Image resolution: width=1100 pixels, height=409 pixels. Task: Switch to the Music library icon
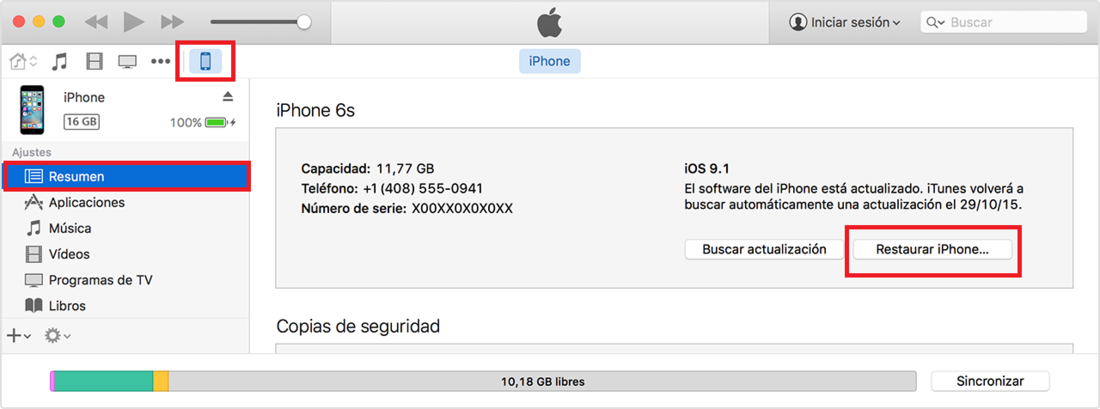click(60, 62)
